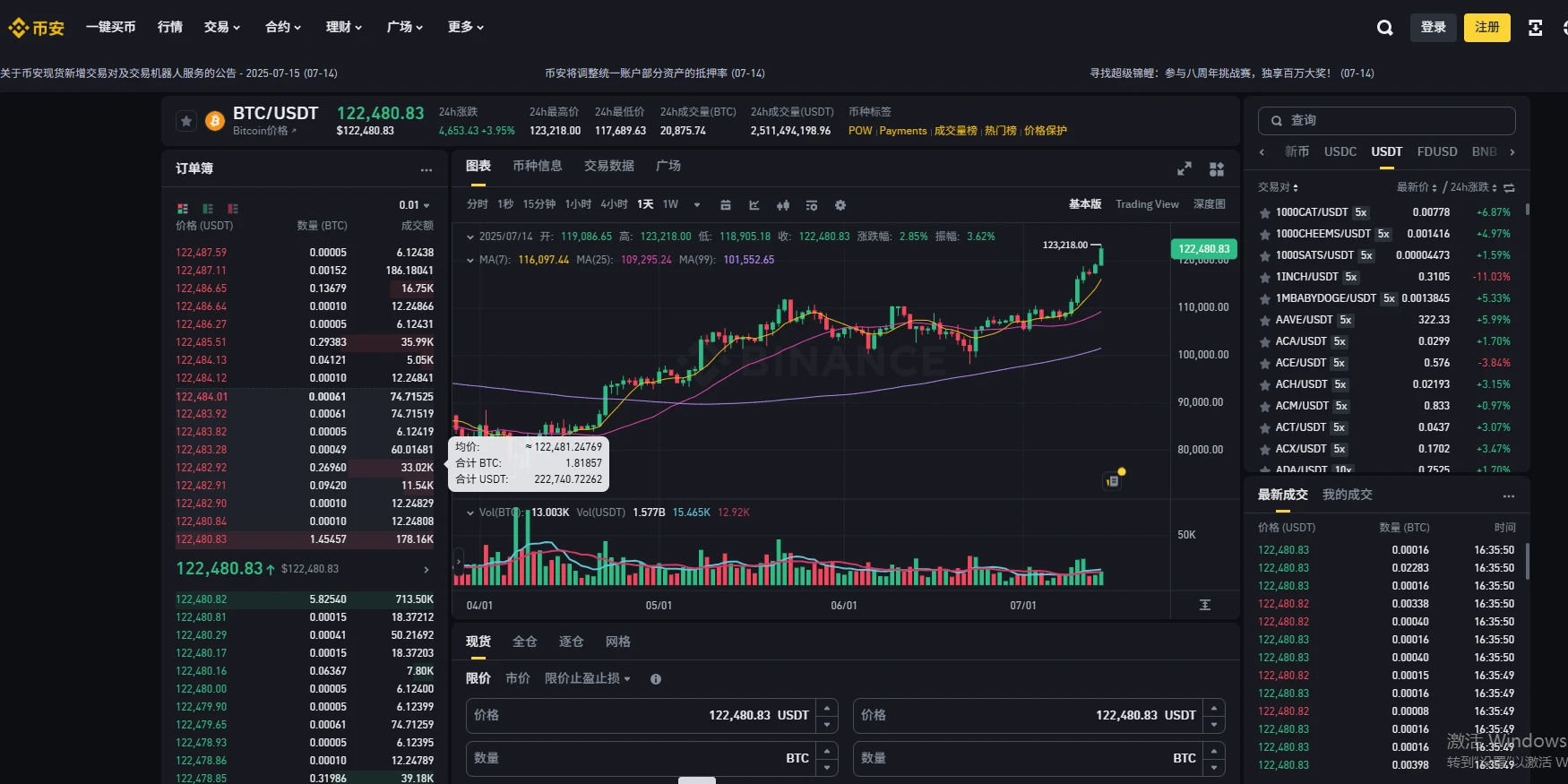Collapse the MA(7) indicator legend chevron
This screenshot has width=1568, height=784.
point(470,260)
